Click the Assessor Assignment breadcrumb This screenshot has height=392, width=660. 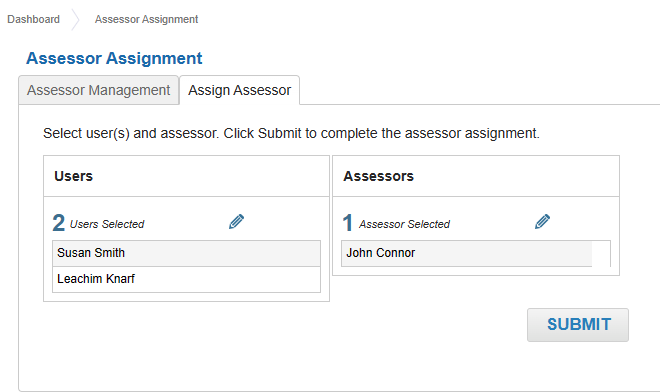click(146, 19)
